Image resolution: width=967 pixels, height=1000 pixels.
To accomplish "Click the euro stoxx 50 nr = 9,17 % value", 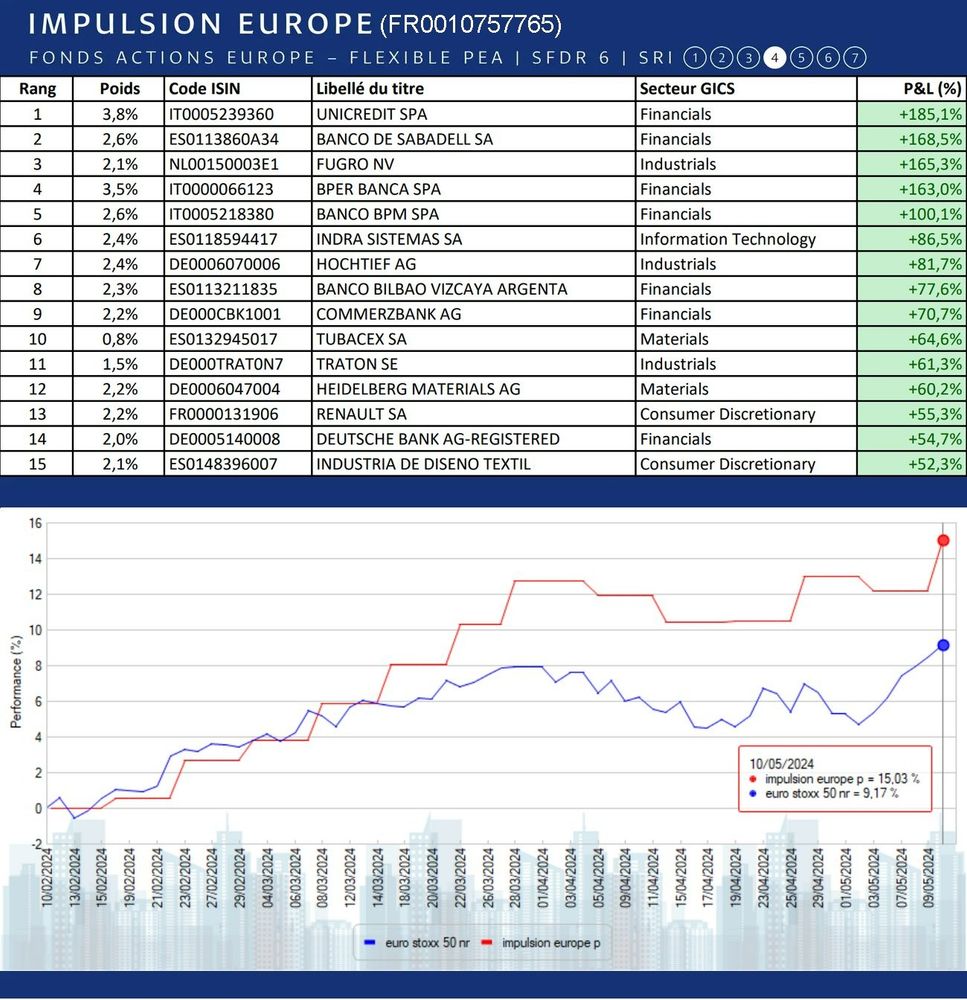I will (x=832, y=793).
